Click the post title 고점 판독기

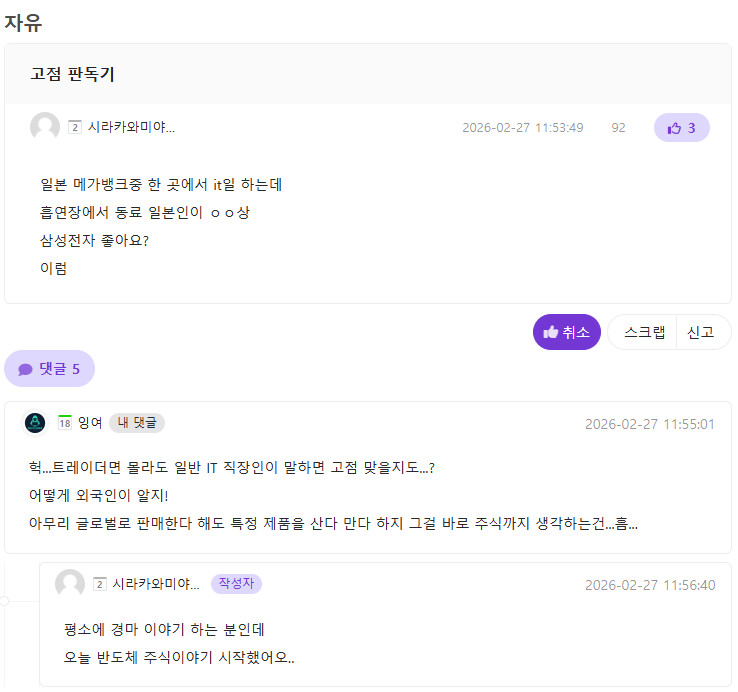pyautogui.click(x=72, y=74)
